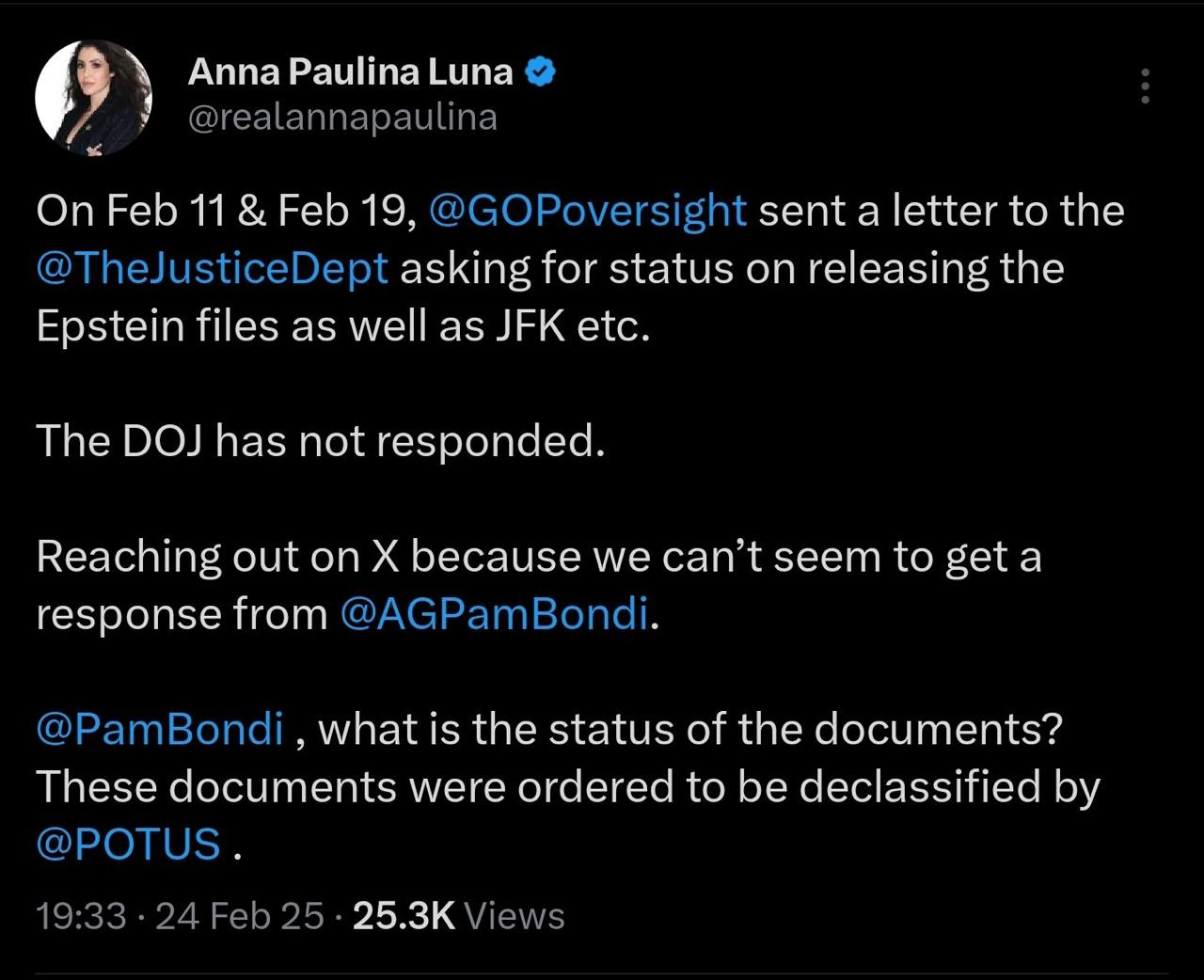Viewport: 1204px width, 980px height.
Task: Open the tweet's three-dot more options menu
Action: pos(1145,87)
